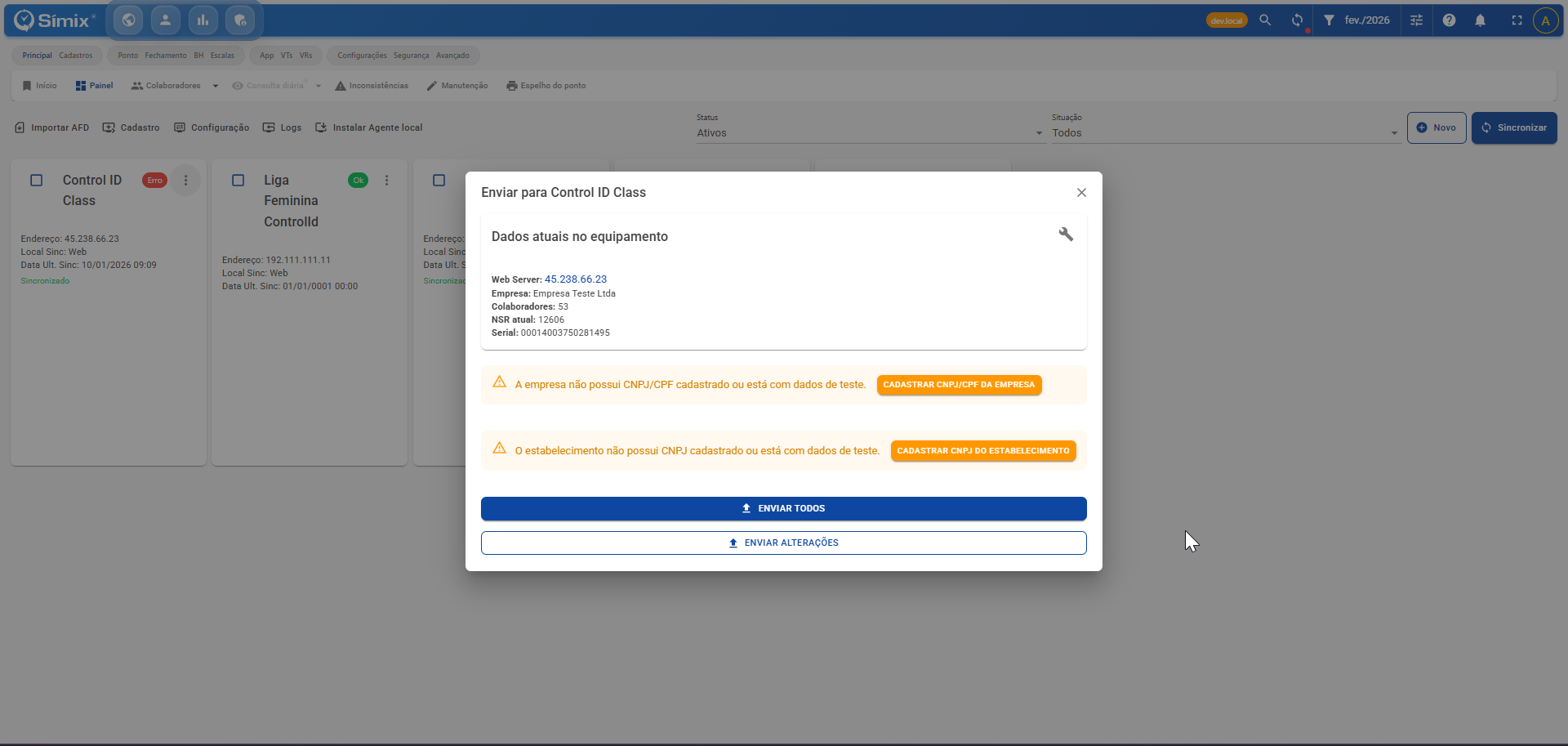1568x746 pixels.
Task: Close the Enviar para Control ID Class dialog
Action: coord(1081,193)
